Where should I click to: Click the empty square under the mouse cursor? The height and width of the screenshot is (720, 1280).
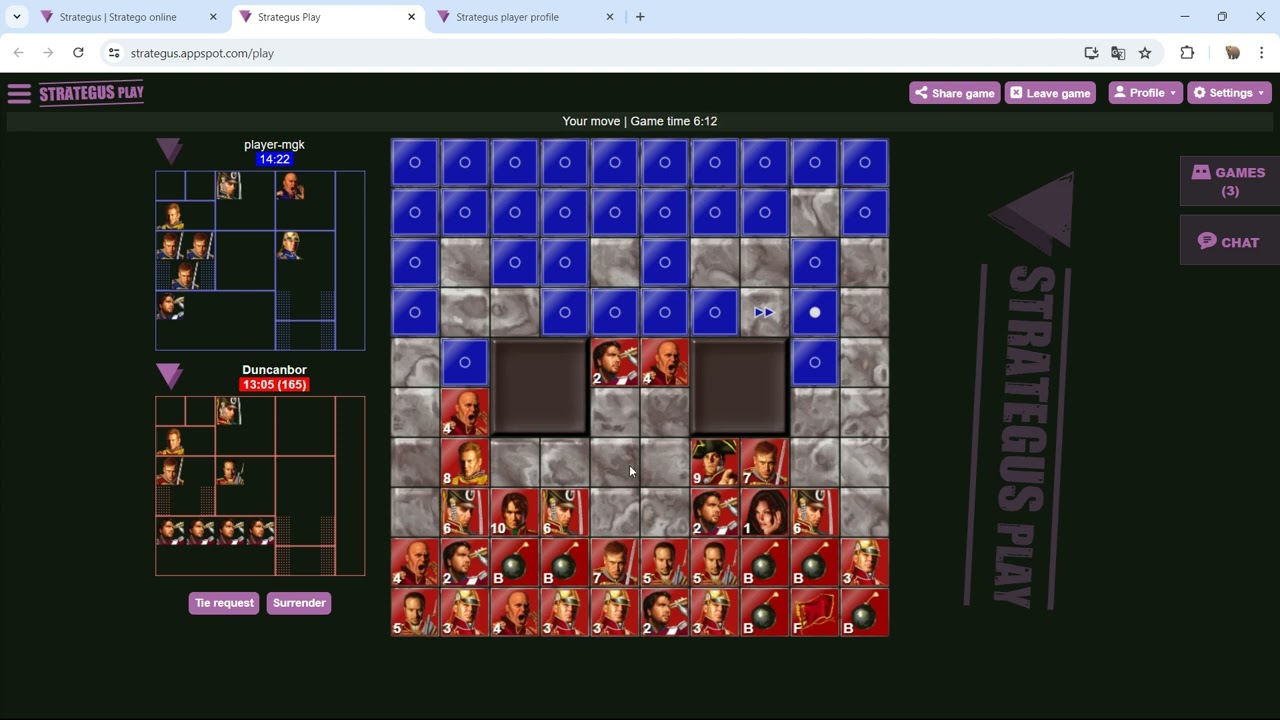pos(614,462)
